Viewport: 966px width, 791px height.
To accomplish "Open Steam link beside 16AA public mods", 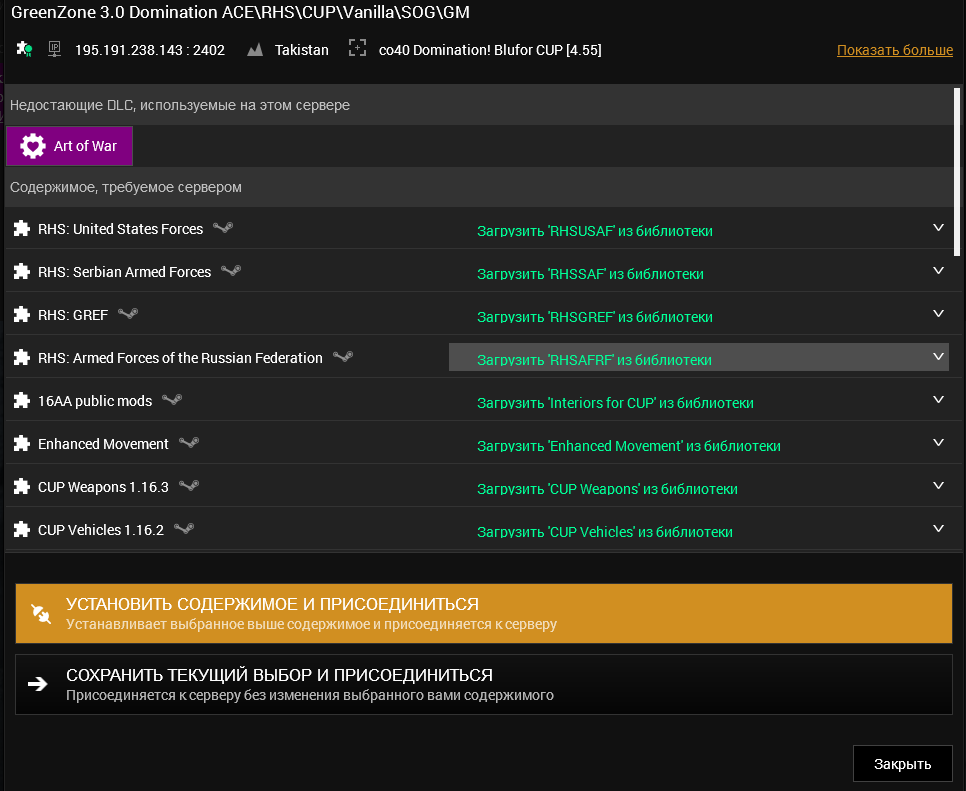I will pyautogui.click(x=172, y=400).
